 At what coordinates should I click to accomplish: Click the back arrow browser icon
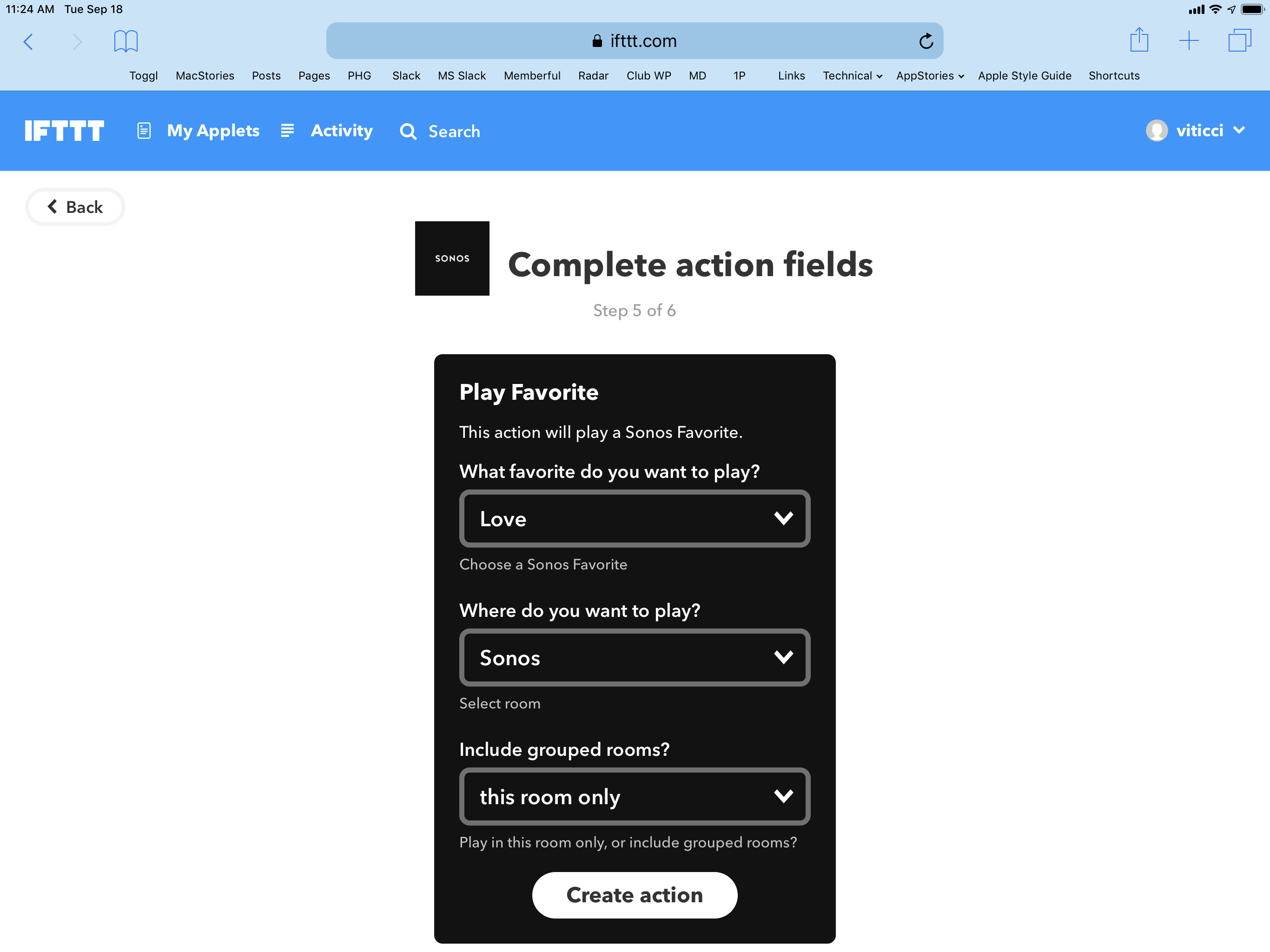coord(28,41)
